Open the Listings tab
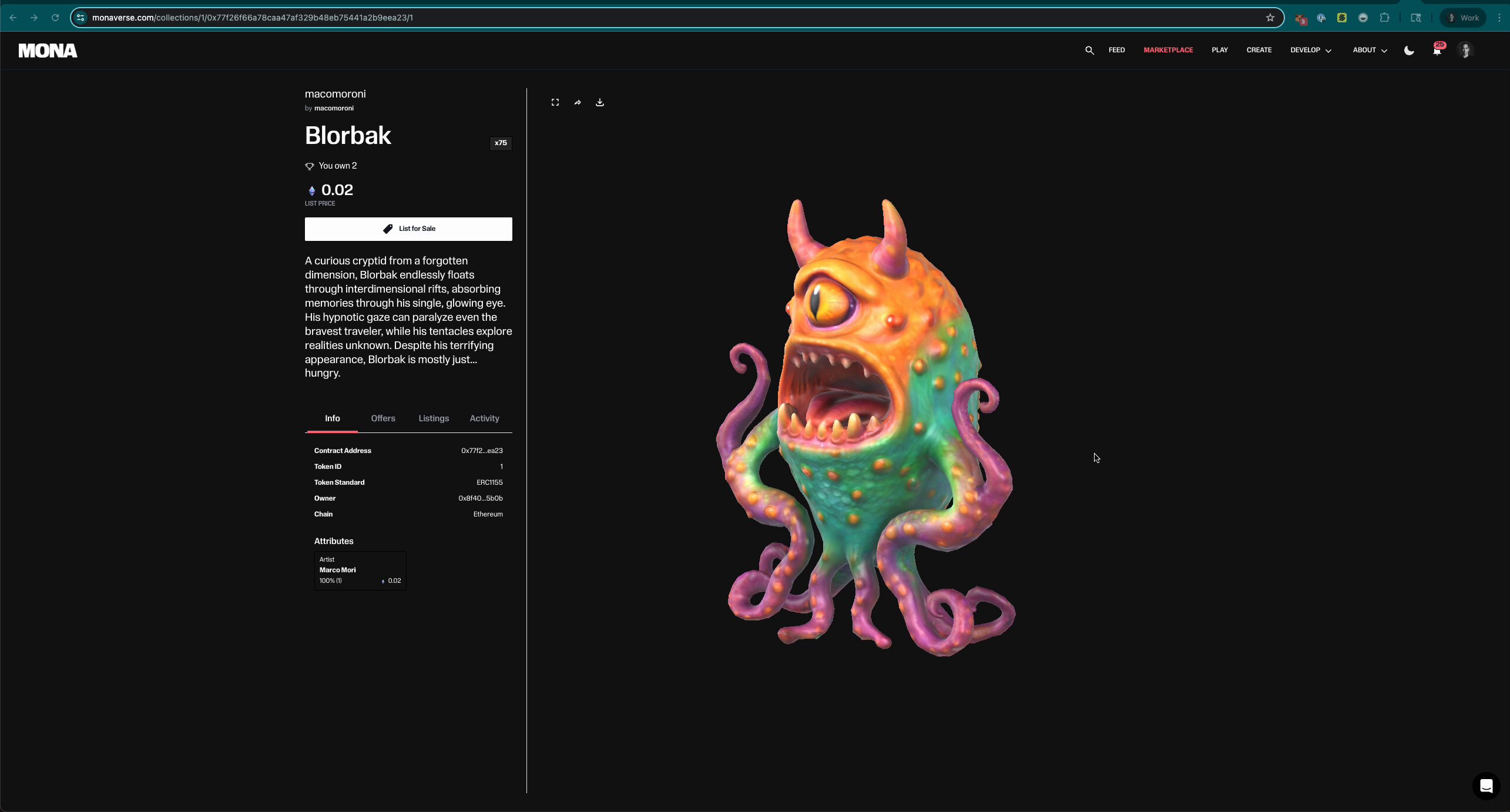Image resolution: width=1510 pixels, height=812 pixels. [434, 418]
